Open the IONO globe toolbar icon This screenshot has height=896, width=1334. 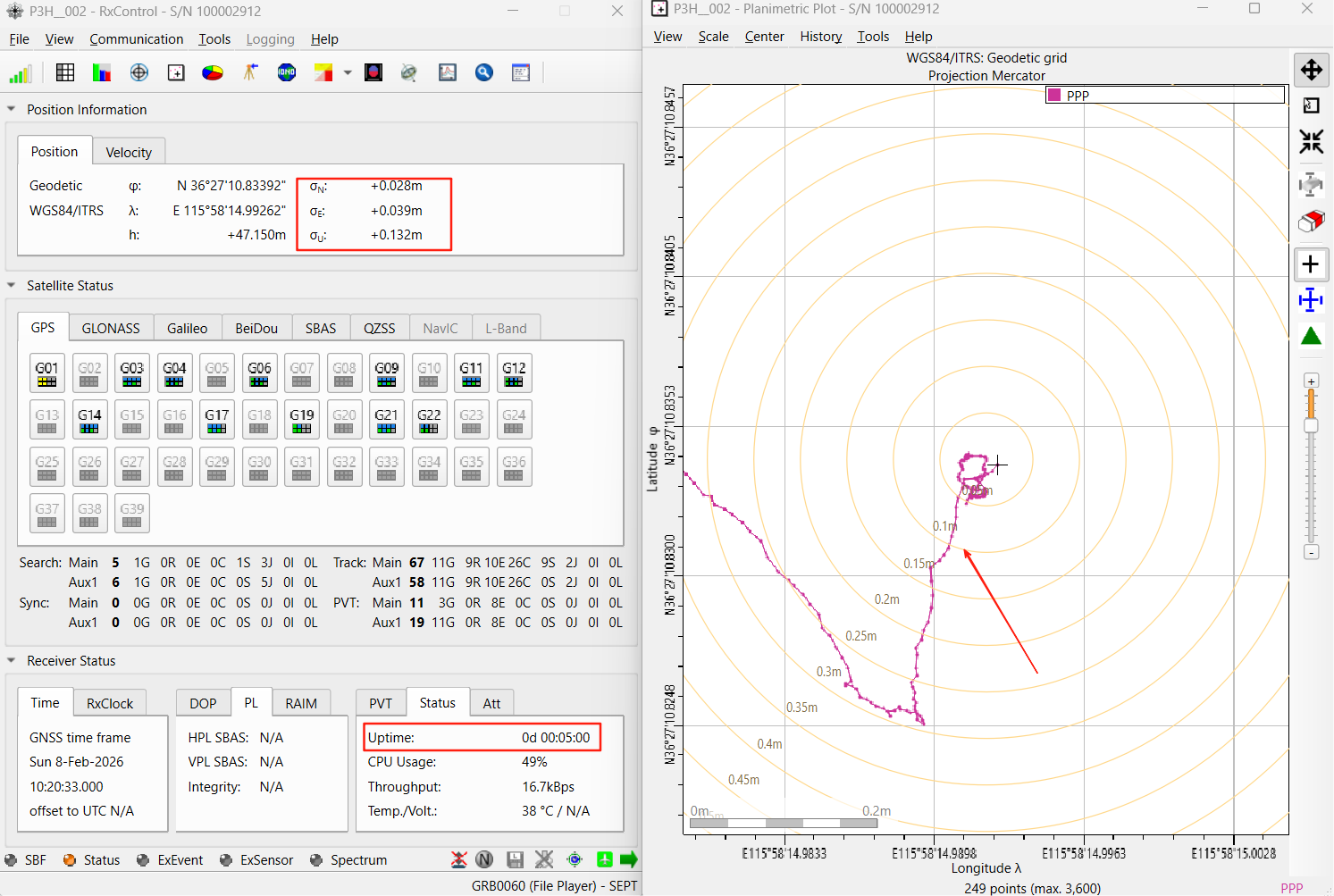coord(287,72)
